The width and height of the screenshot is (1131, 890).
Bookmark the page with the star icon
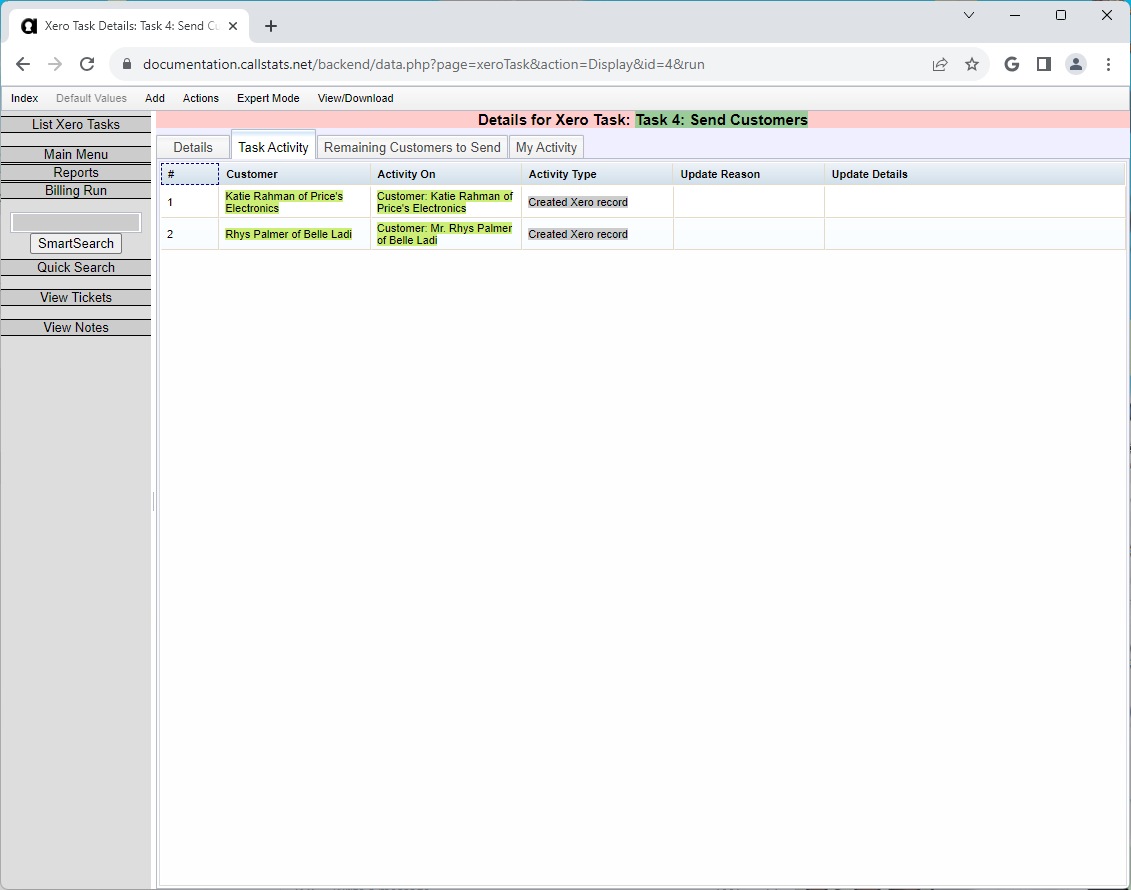(x=972, y=64)
